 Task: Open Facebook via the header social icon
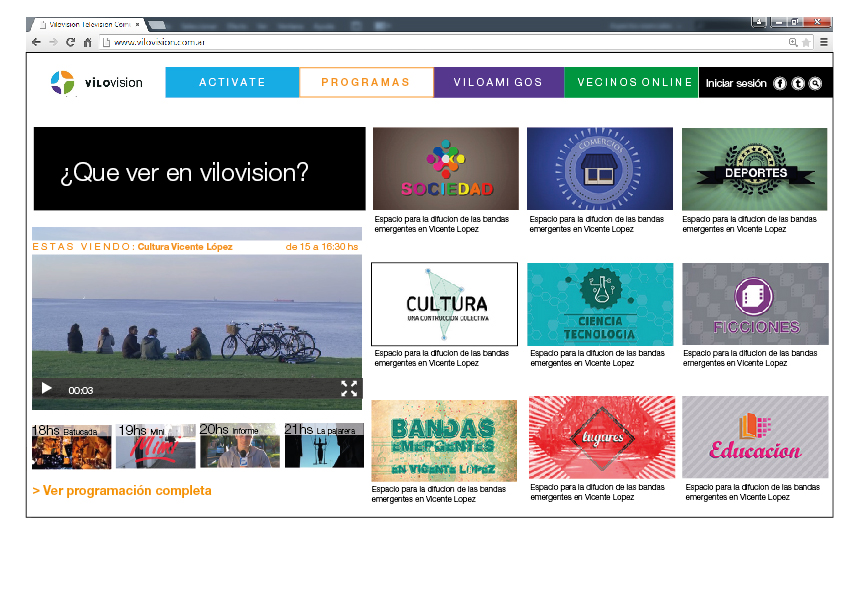point(780,83)
